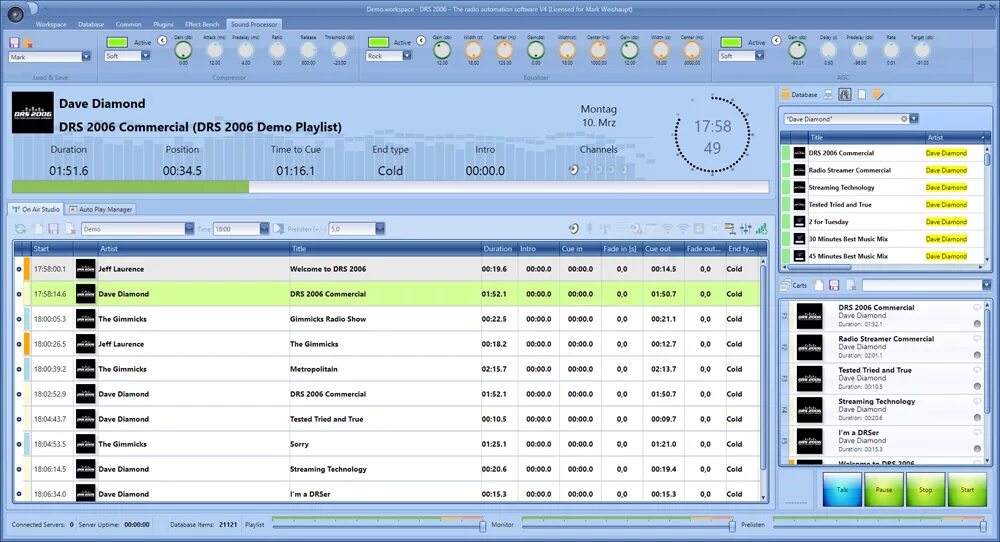Open the mixer faders icon

(746, 229)
